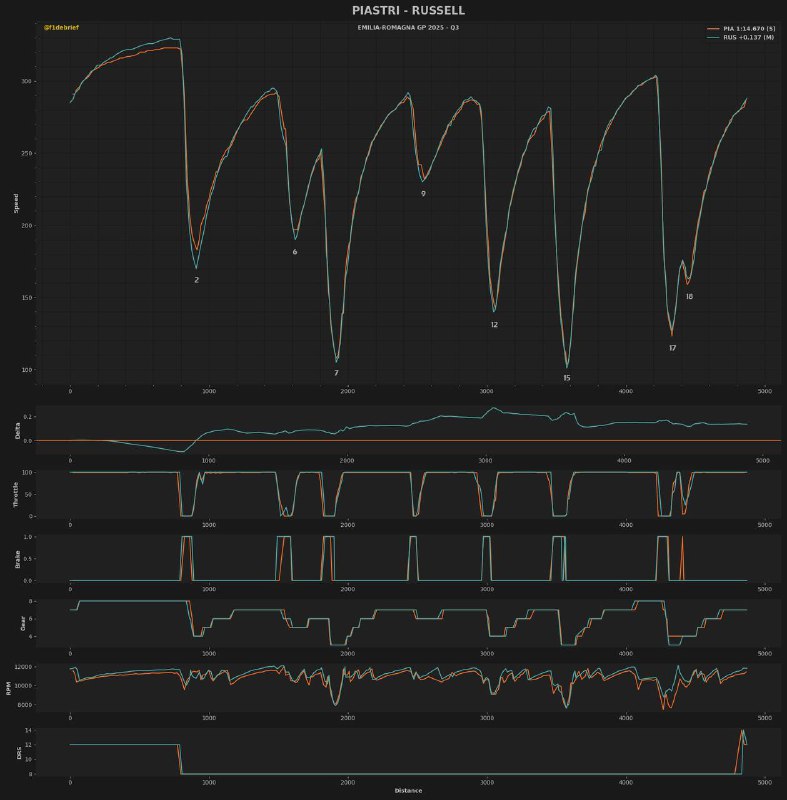This screenshot has height=800, width=787.
Task: Click the '2000' distance tick under the DRS plot
Action: (x=347, y=783)
